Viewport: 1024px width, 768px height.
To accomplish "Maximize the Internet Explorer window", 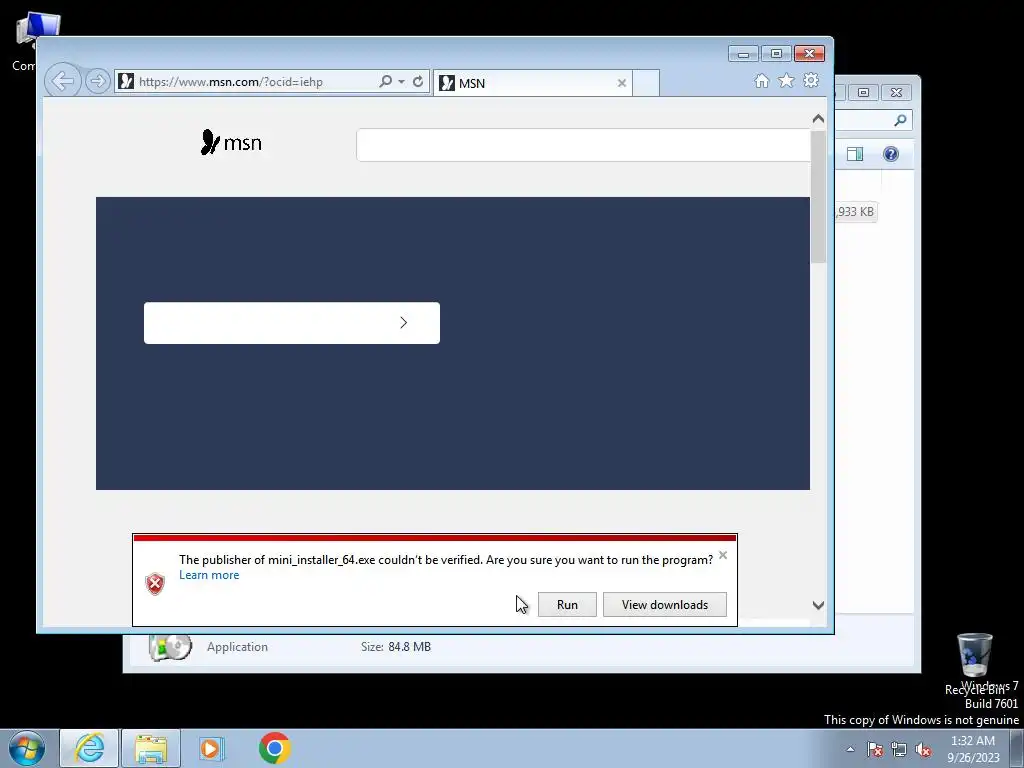I will point(776,54).
